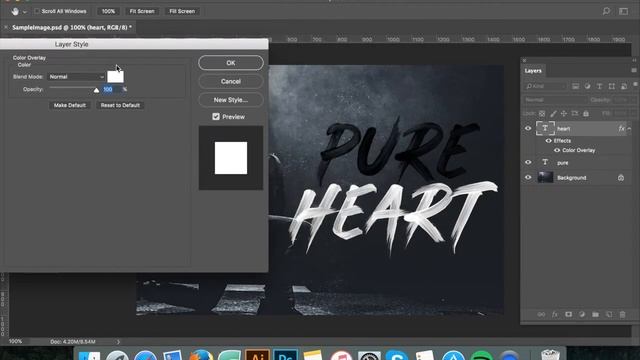Image resolution: width=640 pixels, height=360 pixels.
Task: Toggle Effects visibility on heart layer
Action: coord(549,141)
